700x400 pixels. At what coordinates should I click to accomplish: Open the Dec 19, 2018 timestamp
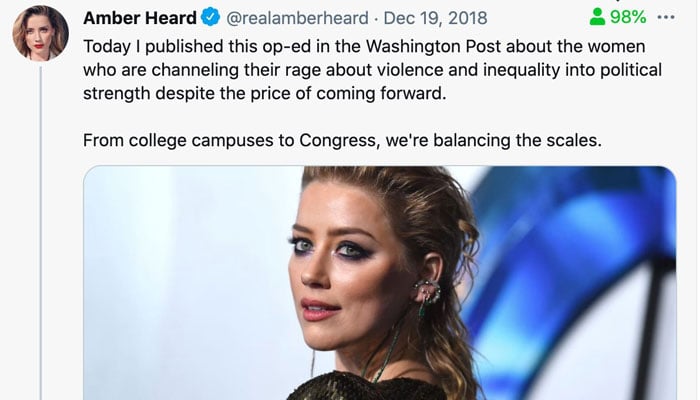(433, 17)
